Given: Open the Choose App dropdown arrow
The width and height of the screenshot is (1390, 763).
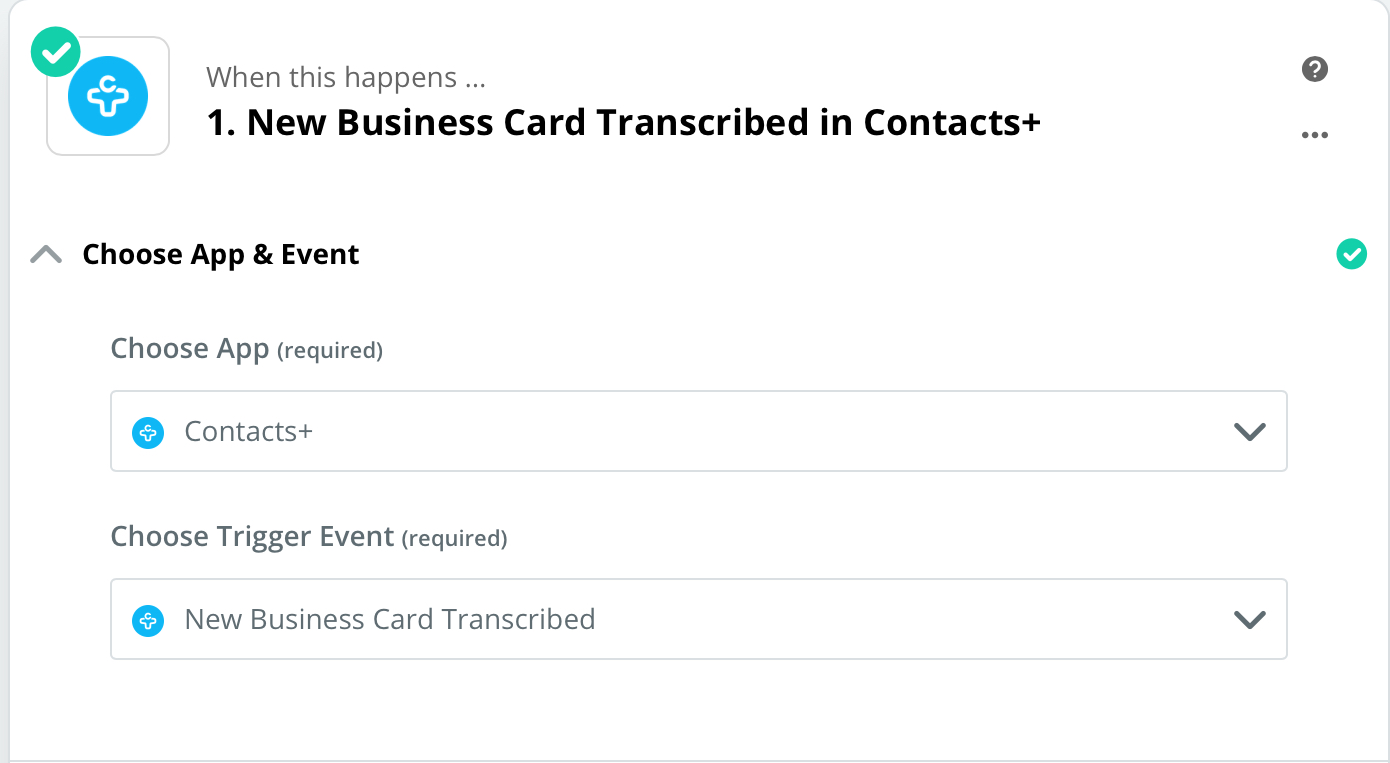Looking at the screenshot, I should click(x=1250, y=432).
